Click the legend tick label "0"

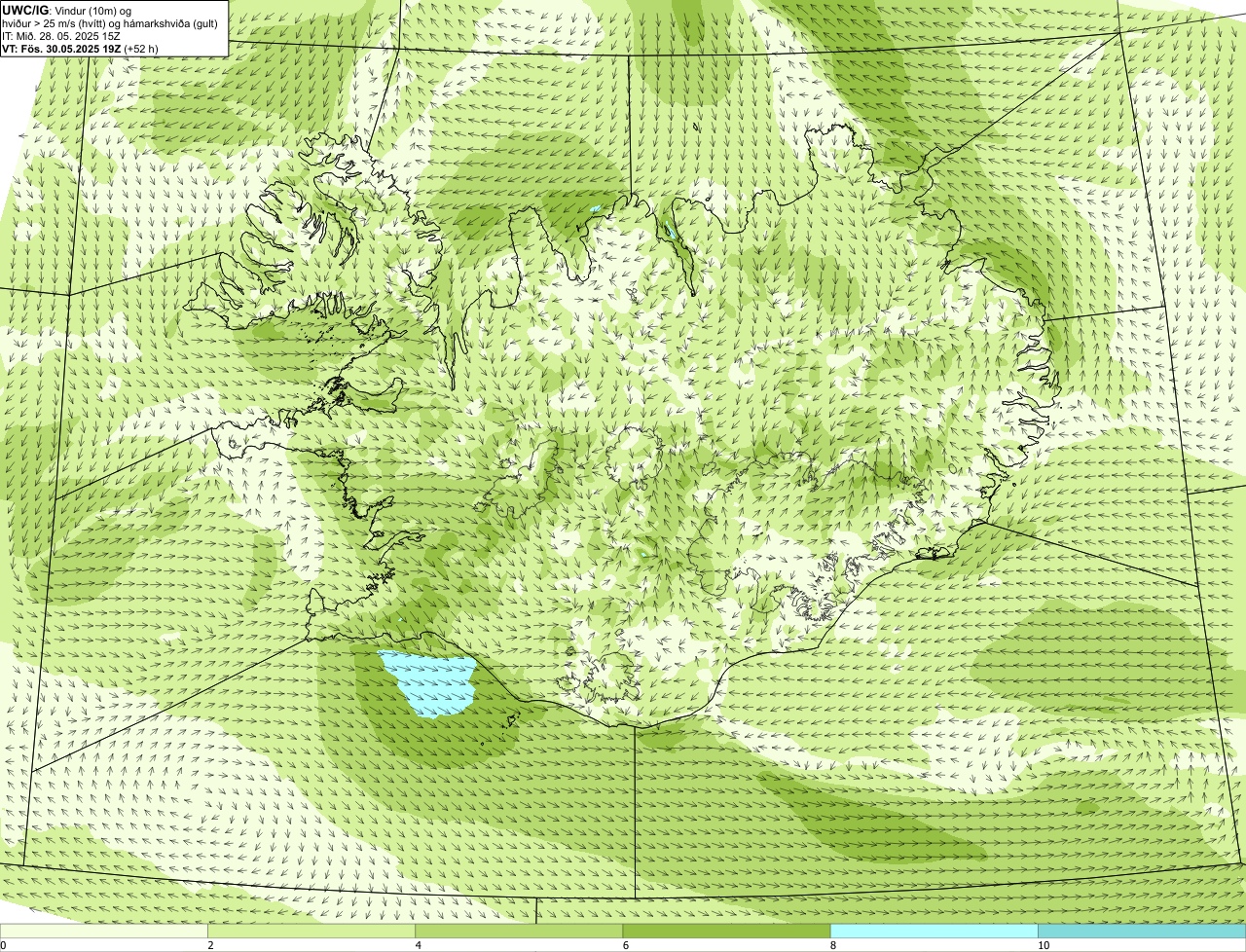coord(3,946)
